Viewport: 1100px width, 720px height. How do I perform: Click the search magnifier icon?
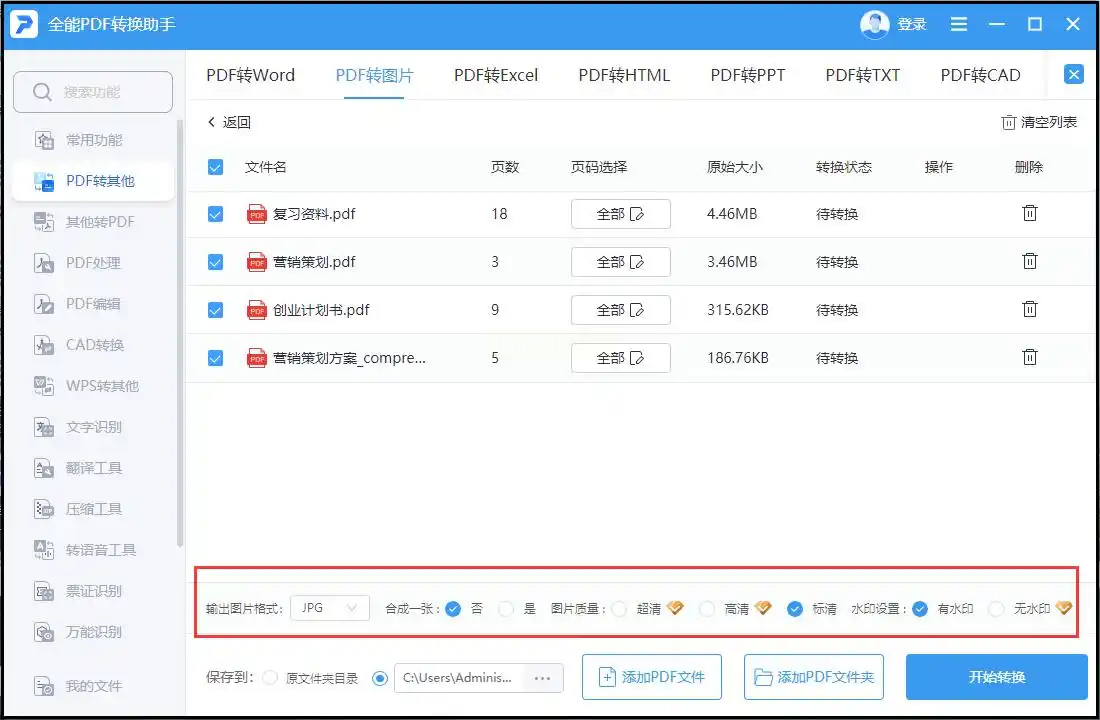tap(42, 92)
